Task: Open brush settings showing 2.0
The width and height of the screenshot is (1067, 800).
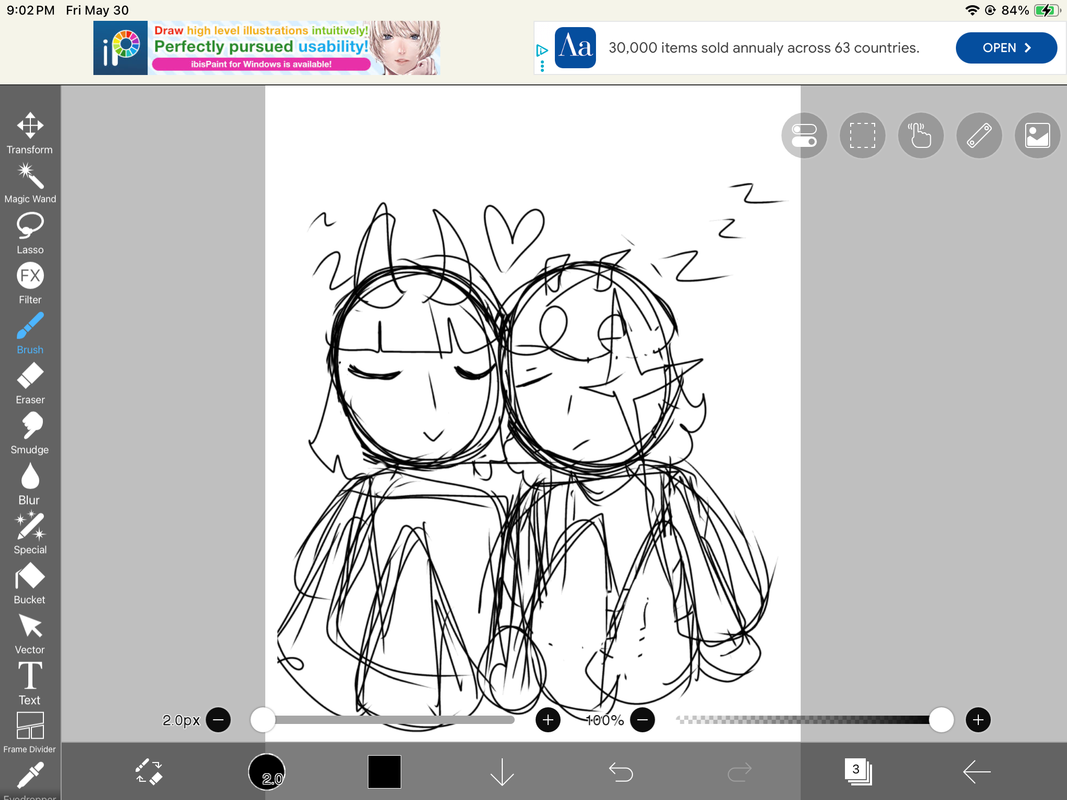Action: 267,772
